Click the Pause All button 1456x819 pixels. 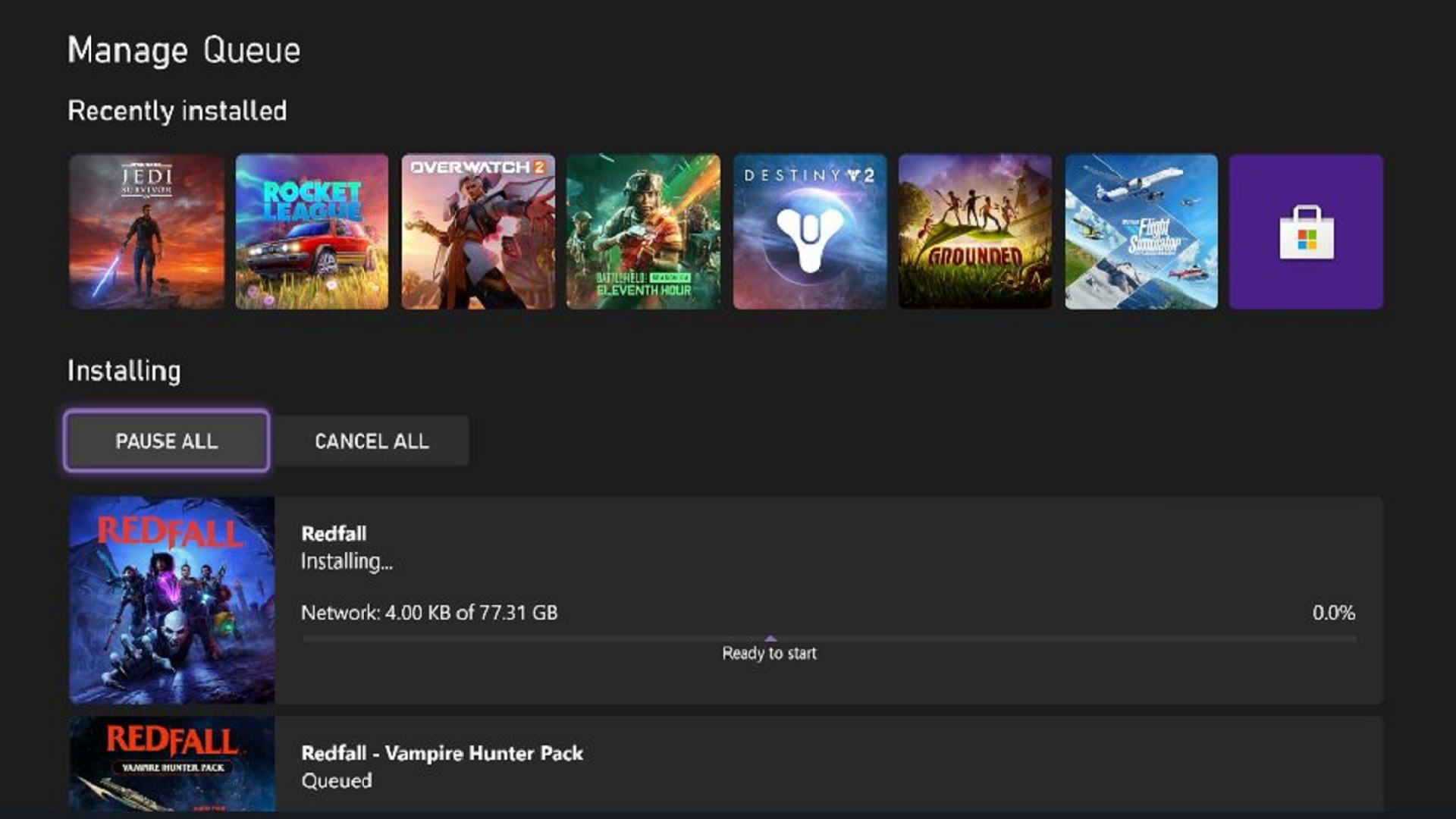[167, 441]
